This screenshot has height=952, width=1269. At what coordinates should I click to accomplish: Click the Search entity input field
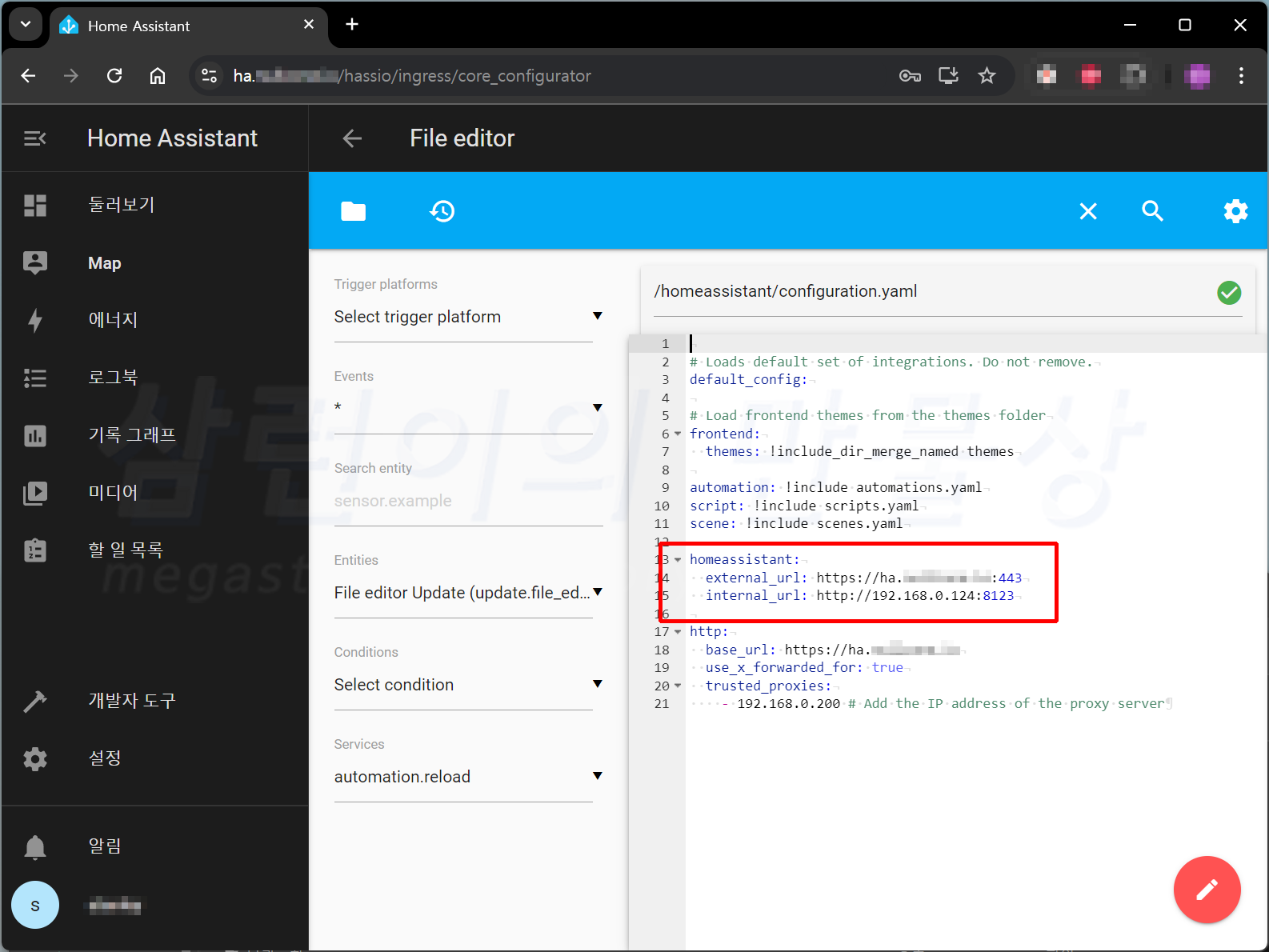tap(468, 502)
